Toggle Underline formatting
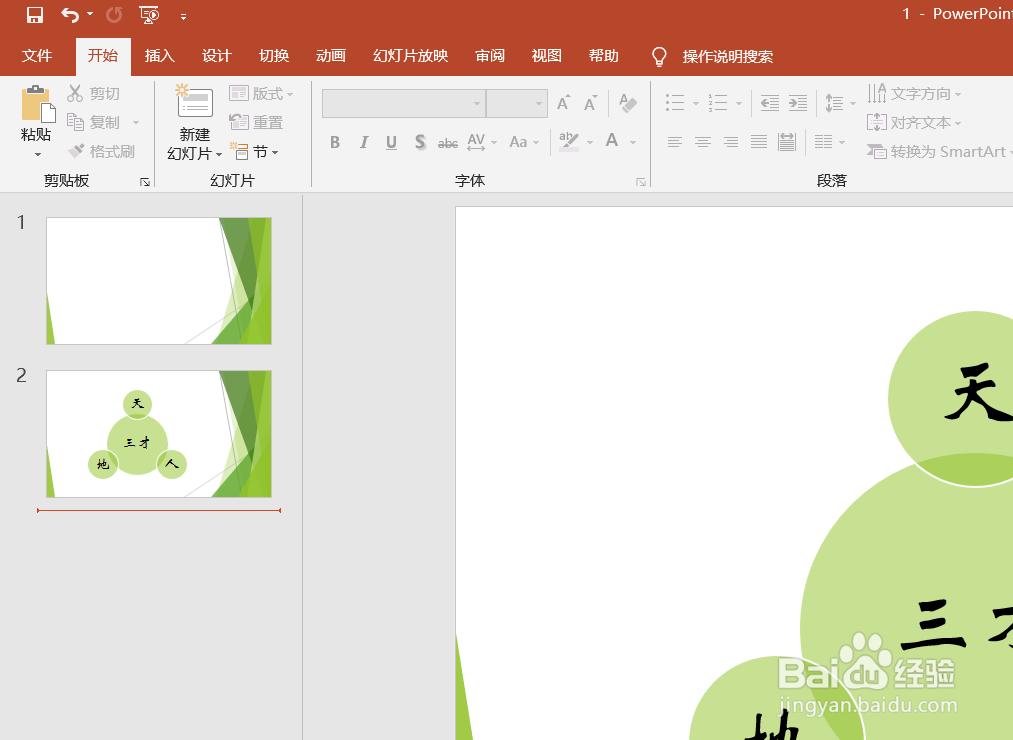 tap(392, 142)
